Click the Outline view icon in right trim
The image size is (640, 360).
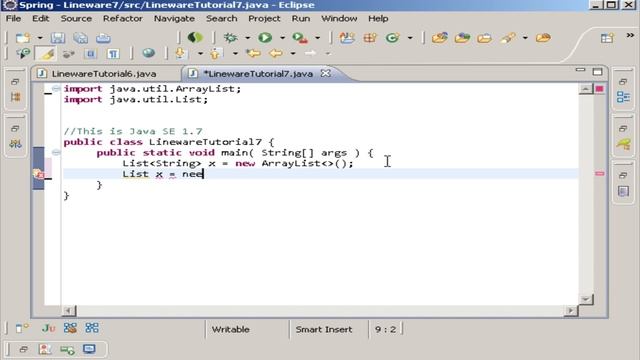pos(623,97)
